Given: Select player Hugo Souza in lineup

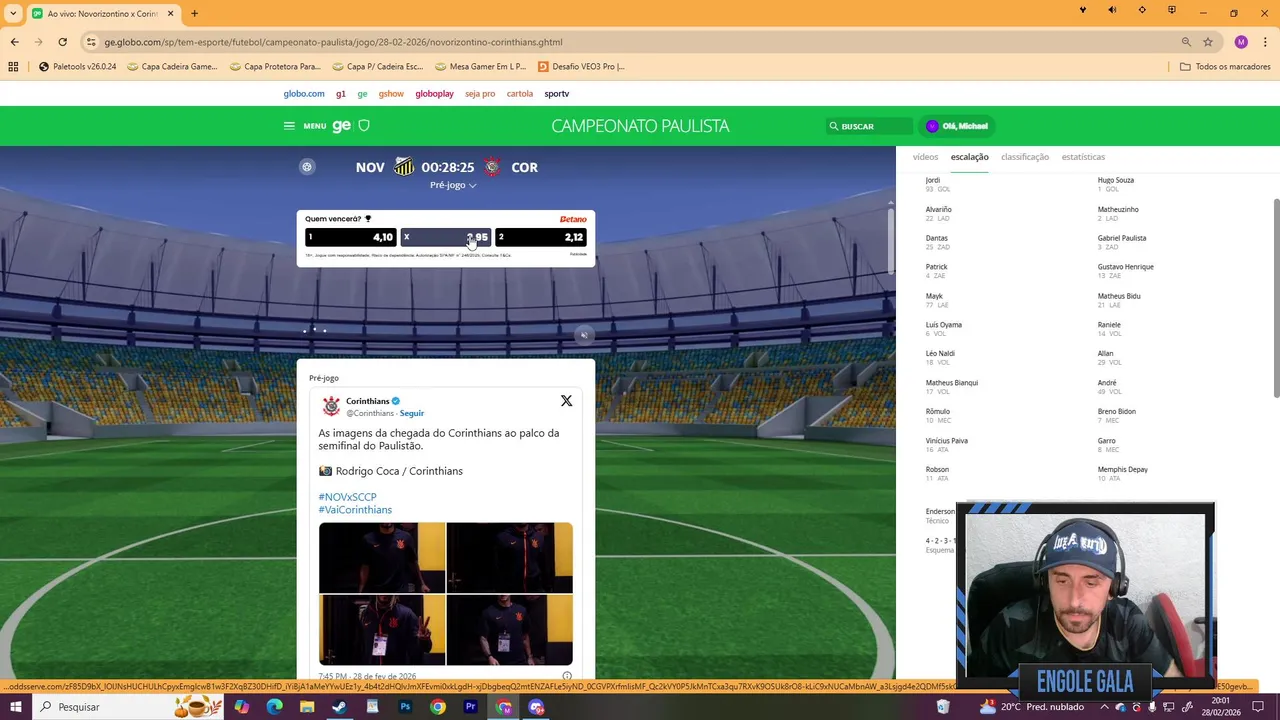Looking at the screenshot, I should (1115, 181).
